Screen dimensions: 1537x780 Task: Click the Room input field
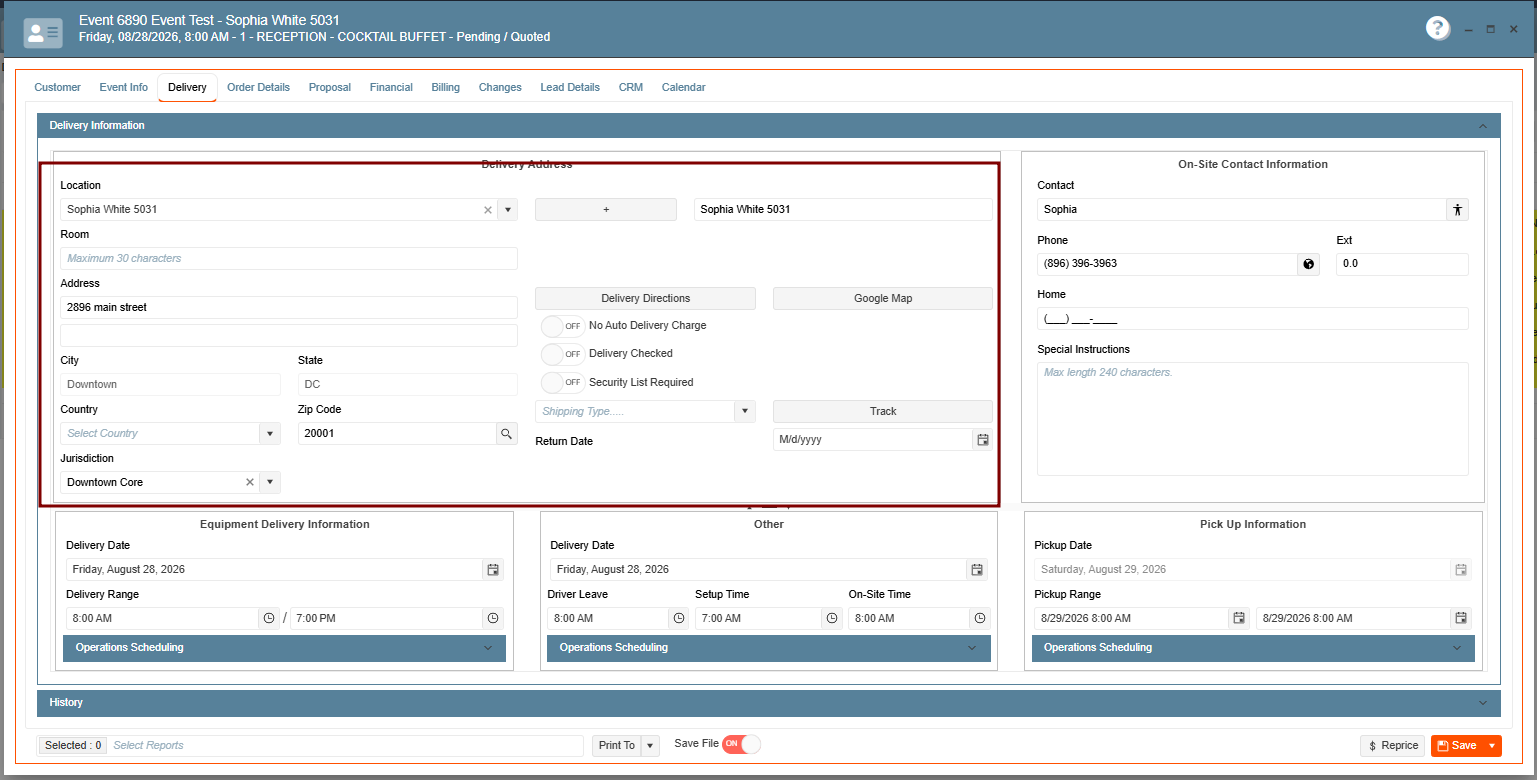[x=289, y=259]
